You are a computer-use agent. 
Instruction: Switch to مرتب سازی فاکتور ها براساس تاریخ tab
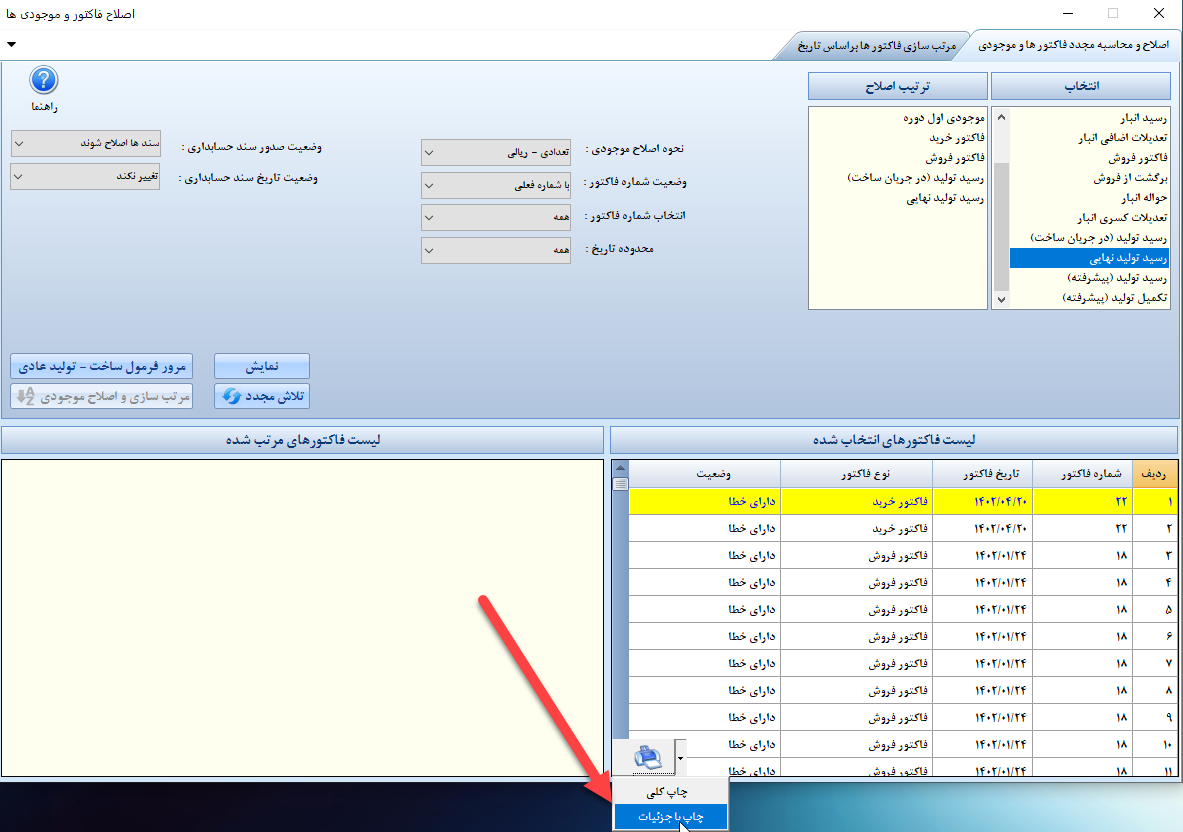876,46
